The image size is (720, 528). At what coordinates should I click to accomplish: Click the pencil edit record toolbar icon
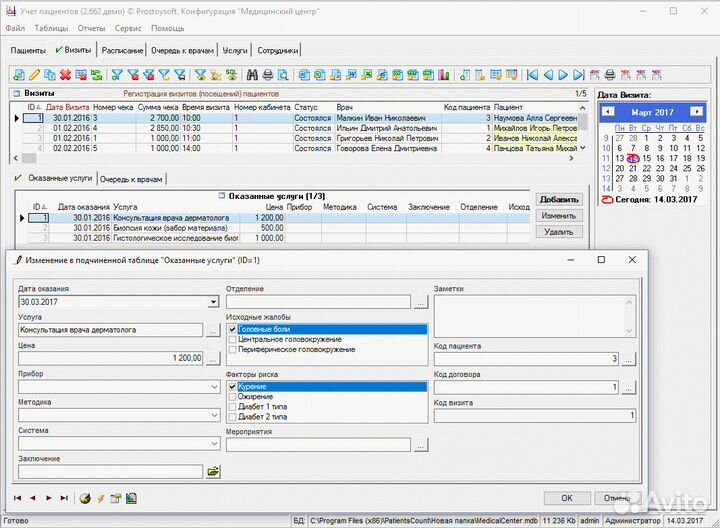click(x=34, y=75)
